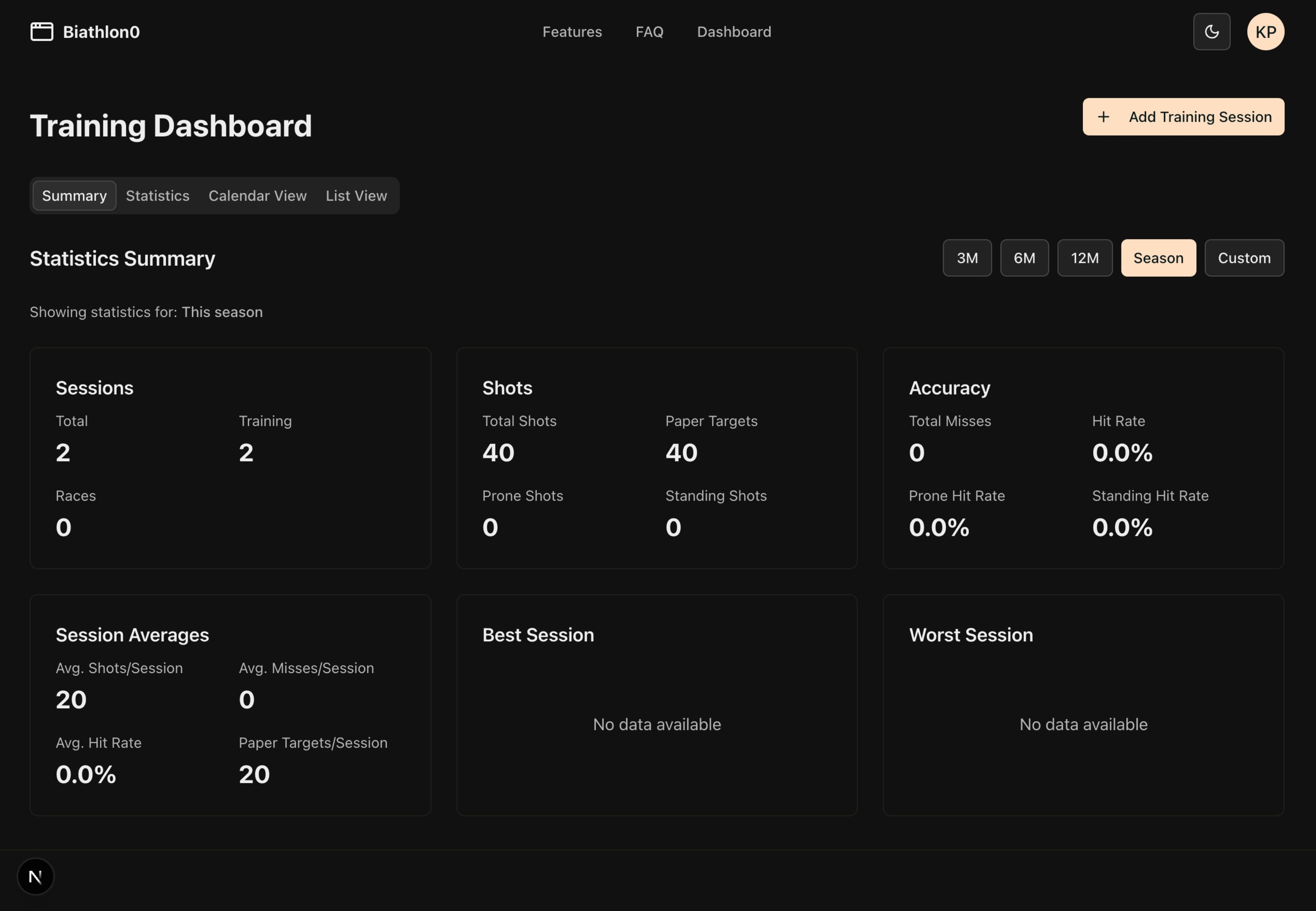Switch to the Statistics tab

point(157,196)
